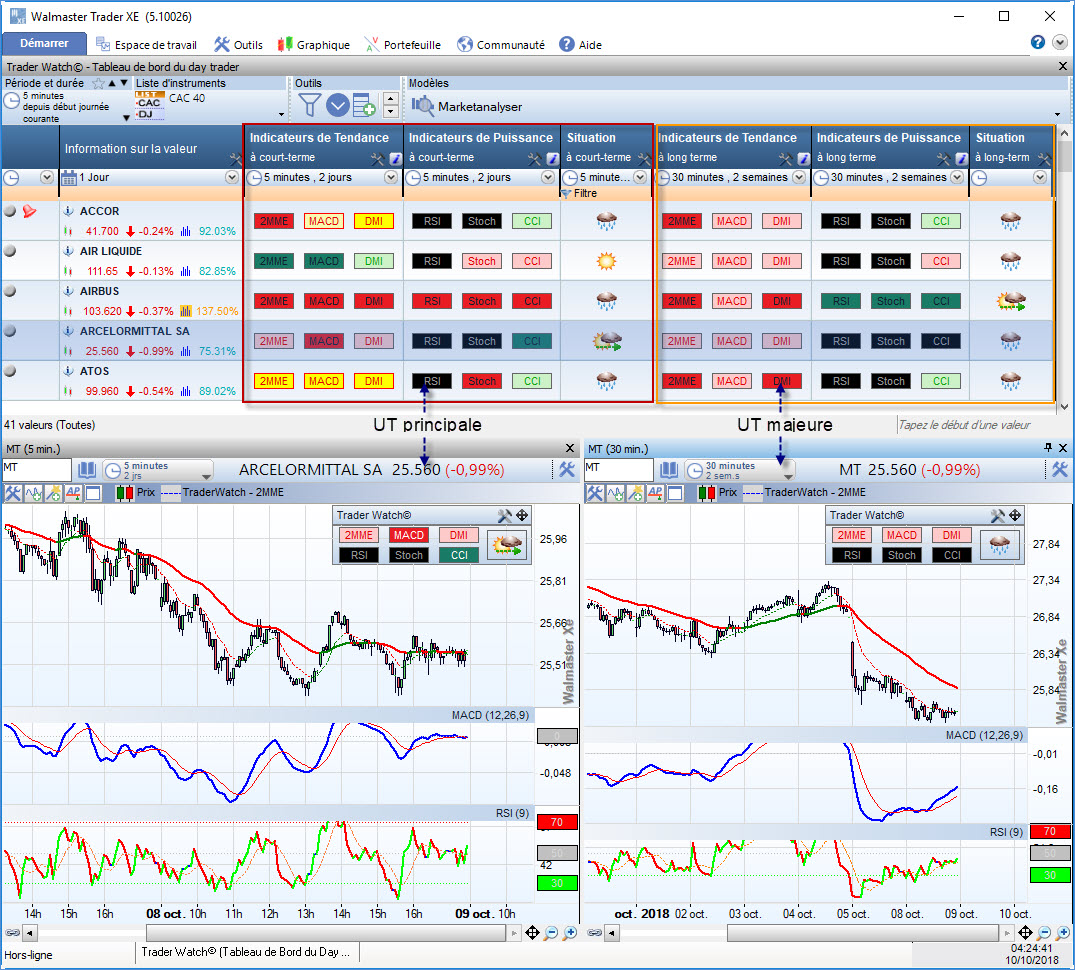Click the move icon on 5 min Trader Watch box

[522, 515]
